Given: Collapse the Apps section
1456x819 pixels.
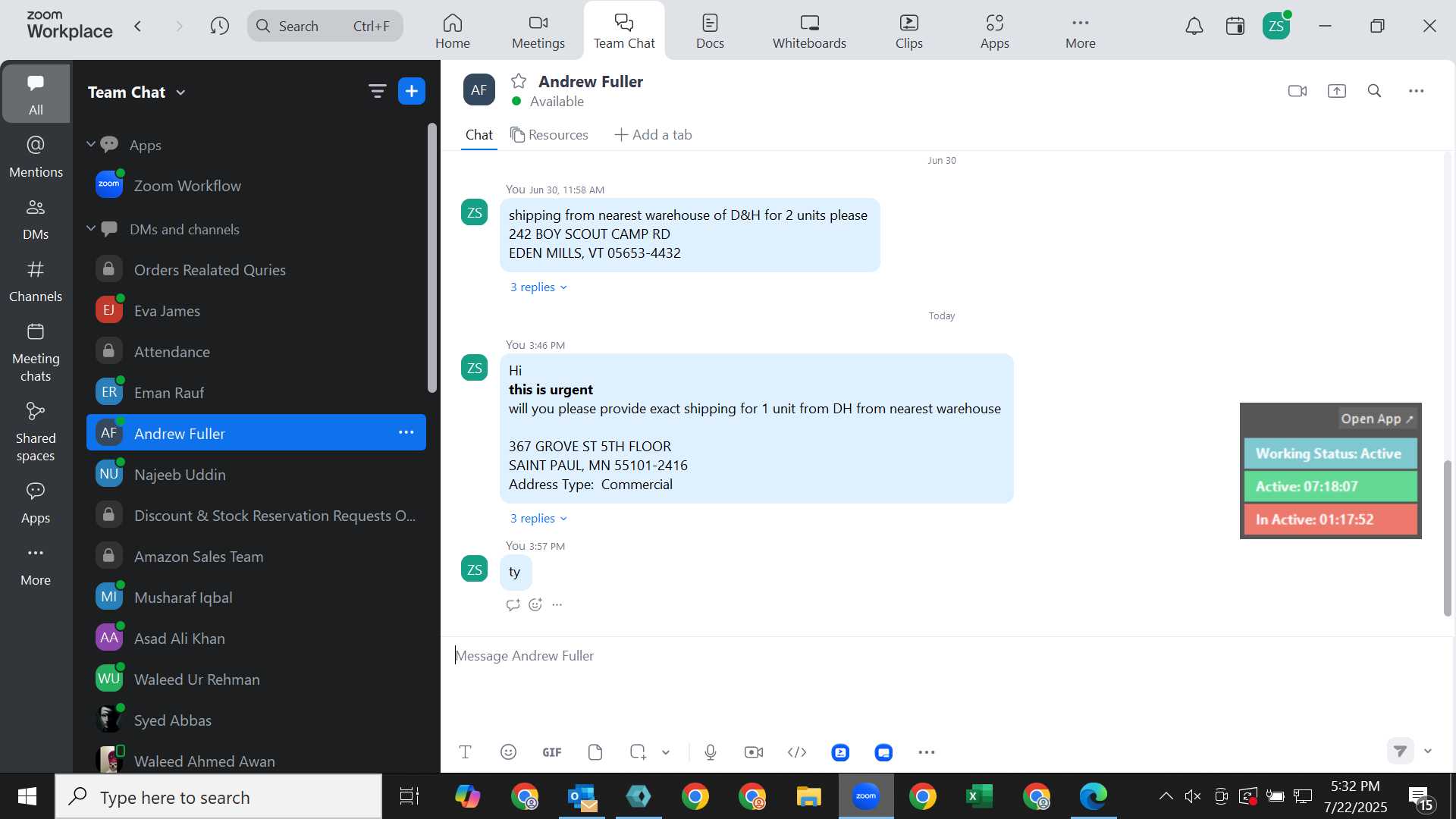Looking at the screenshot, I should tap(91, 144).
